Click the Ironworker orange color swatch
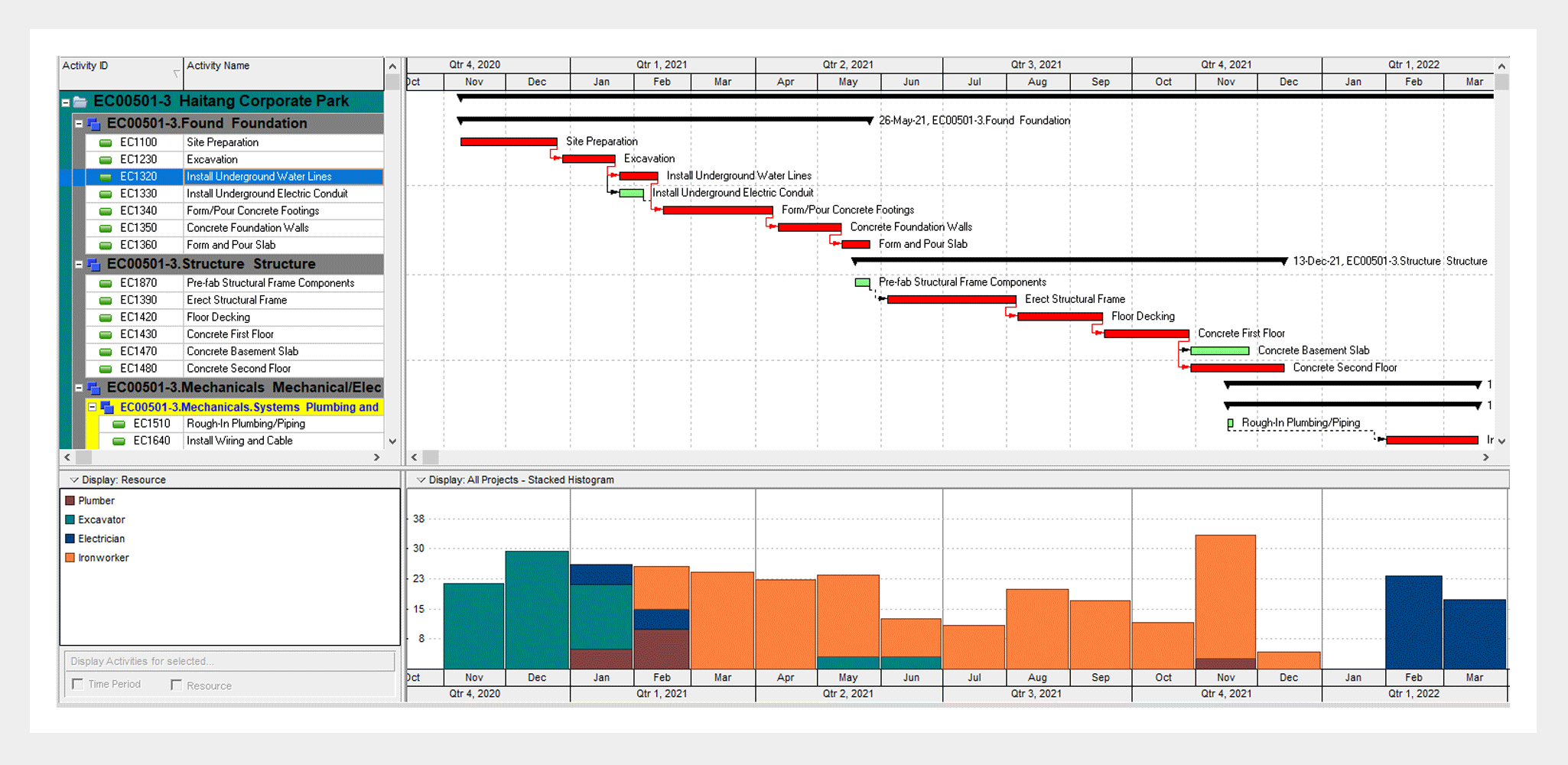This screenshot has width=1568, height=765. pyautogui.click(x=70, y=558)
